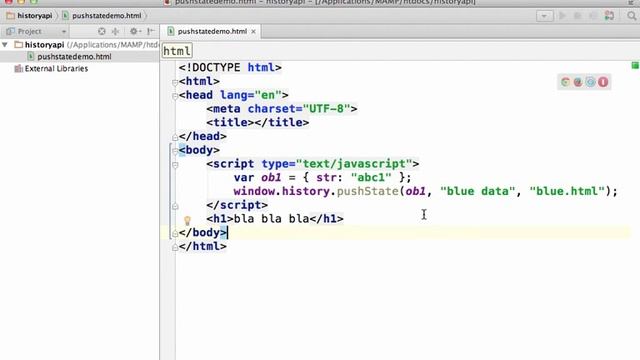Open in Opera browser icon

[x=603, y=82]
